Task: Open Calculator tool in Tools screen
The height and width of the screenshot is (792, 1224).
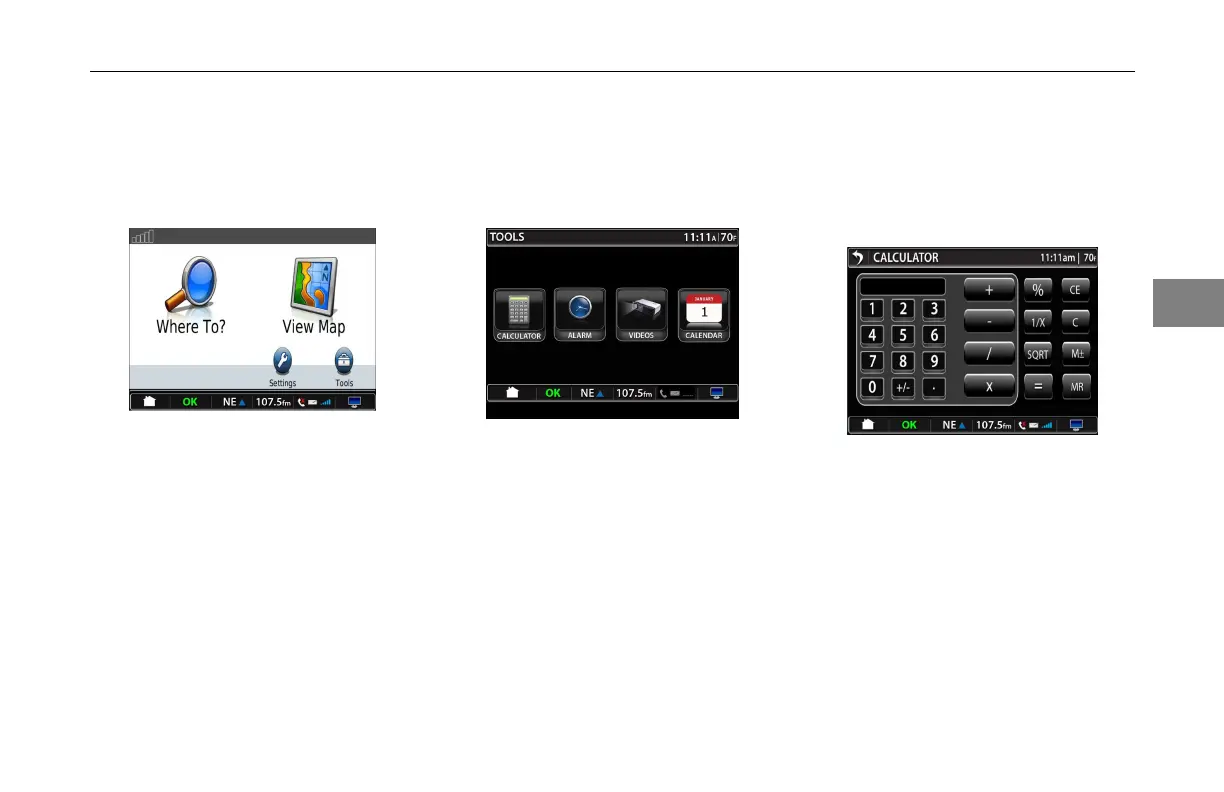Action: pos(519,316)
